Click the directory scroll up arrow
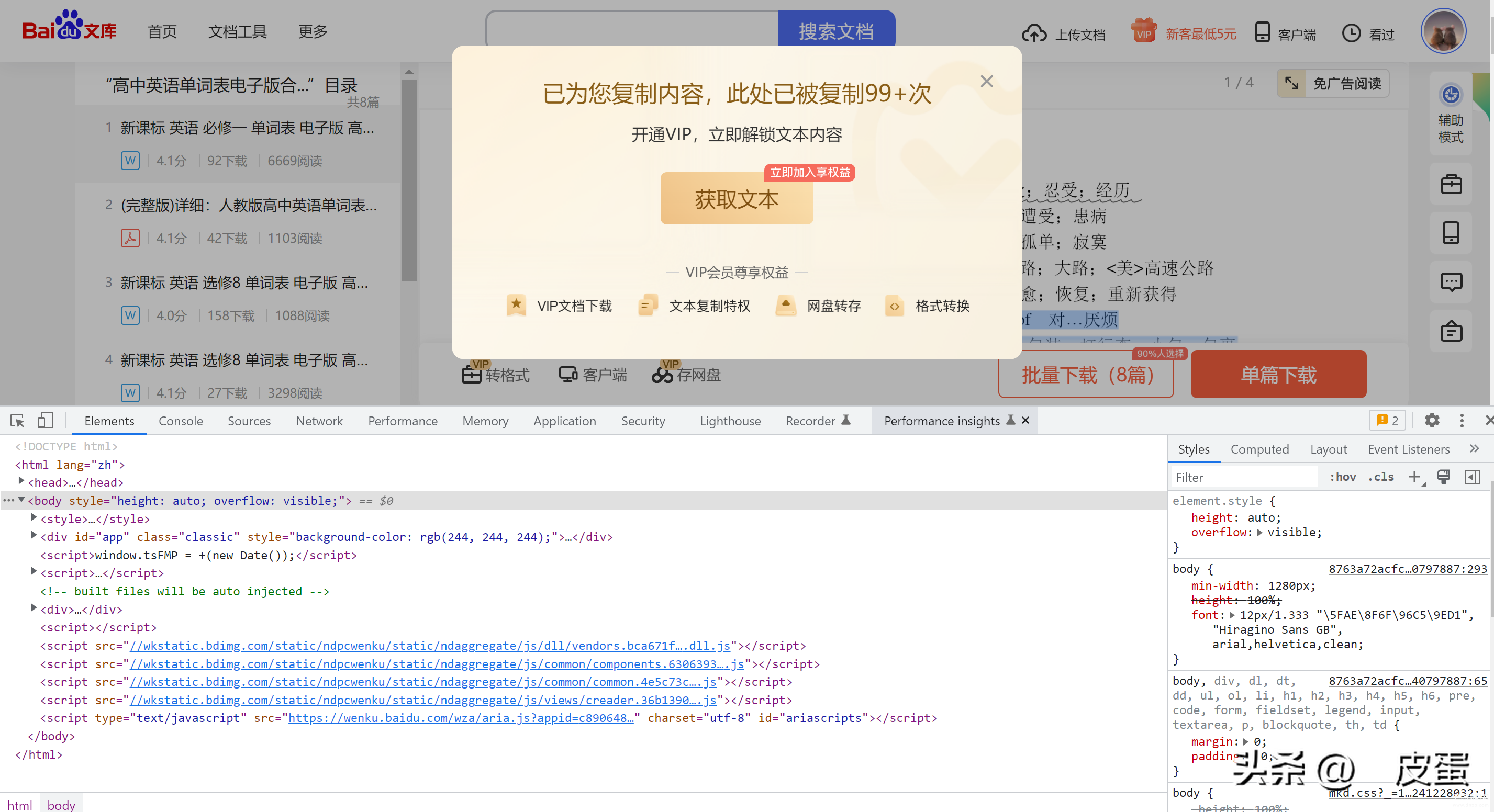The width and height of the screenshot is (1494, 812). [409, 72]
